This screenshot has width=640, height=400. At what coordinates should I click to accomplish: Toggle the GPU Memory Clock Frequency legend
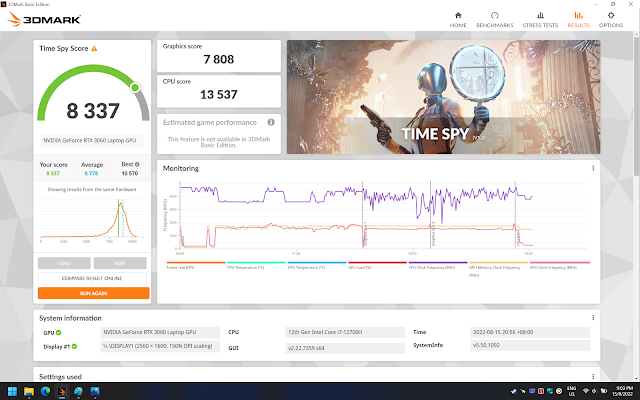[x=498, y=269]
